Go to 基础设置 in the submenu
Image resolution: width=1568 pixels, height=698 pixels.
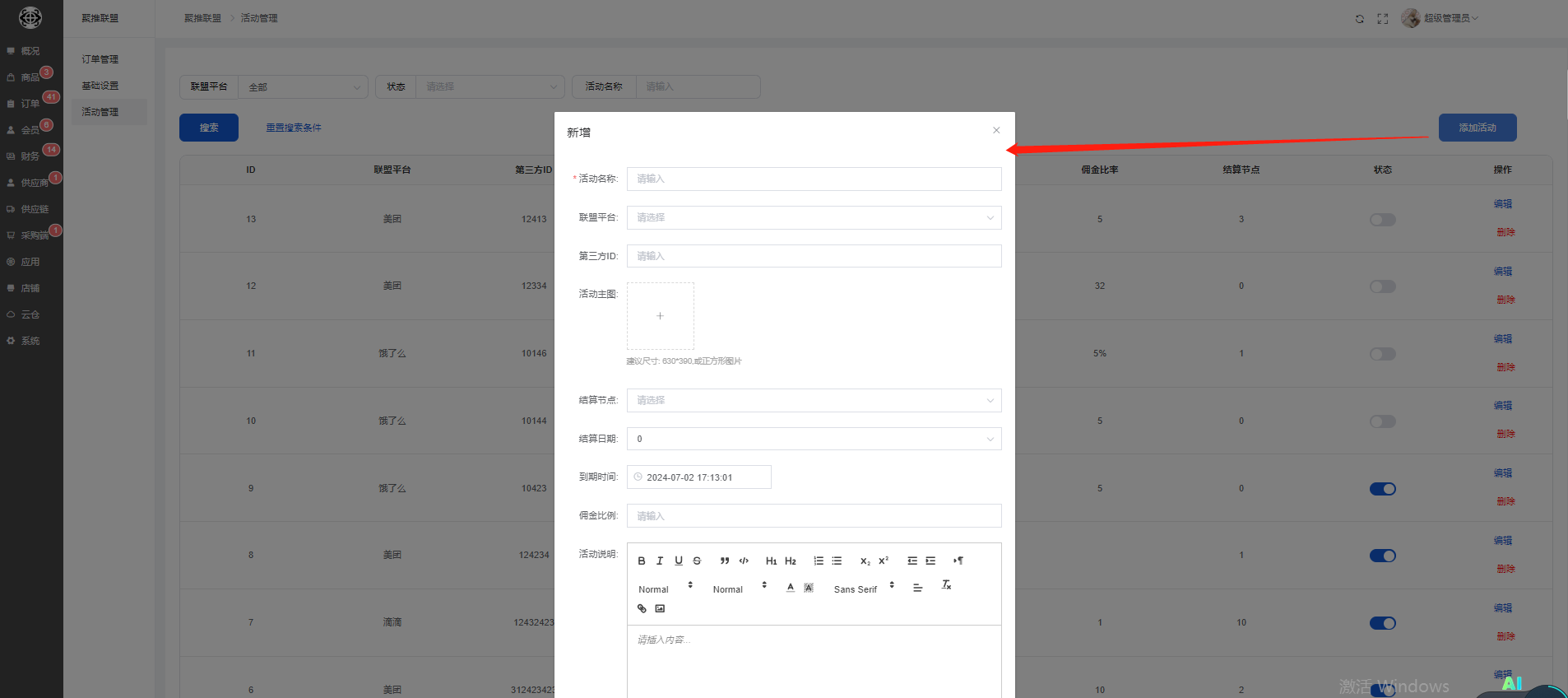click(100, 86)
